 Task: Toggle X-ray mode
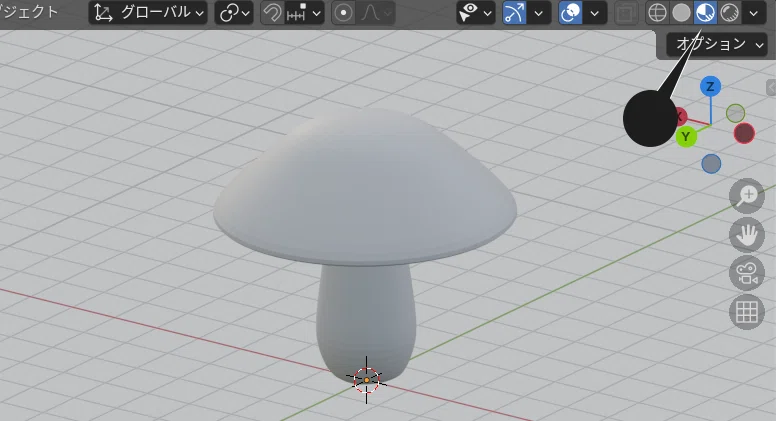626,13
